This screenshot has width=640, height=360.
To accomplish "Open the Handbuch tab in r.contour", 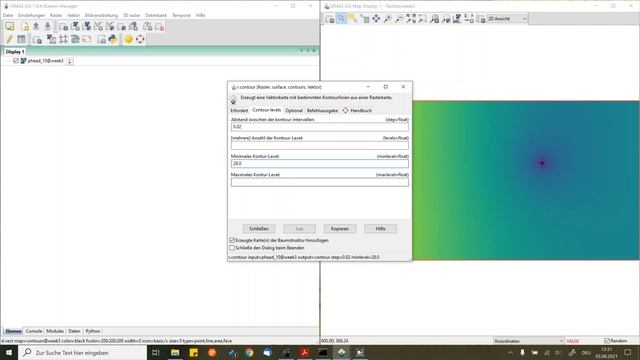I will pos(357,111).
